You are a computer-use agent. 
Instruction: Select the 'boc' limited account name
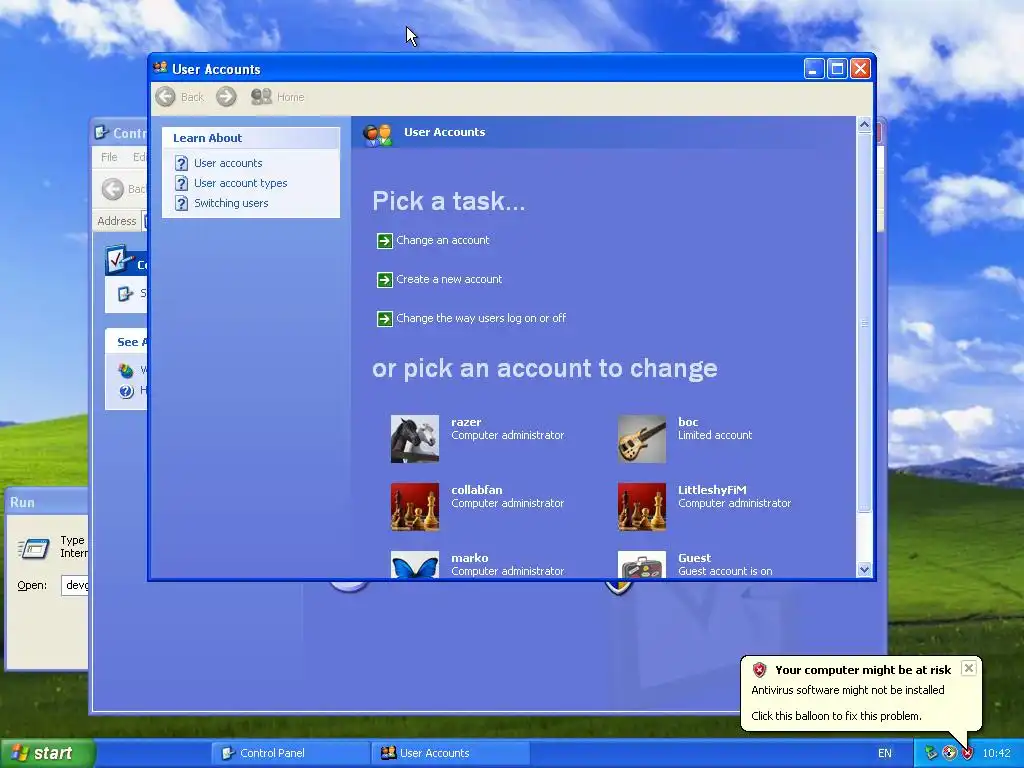(688, 422)
